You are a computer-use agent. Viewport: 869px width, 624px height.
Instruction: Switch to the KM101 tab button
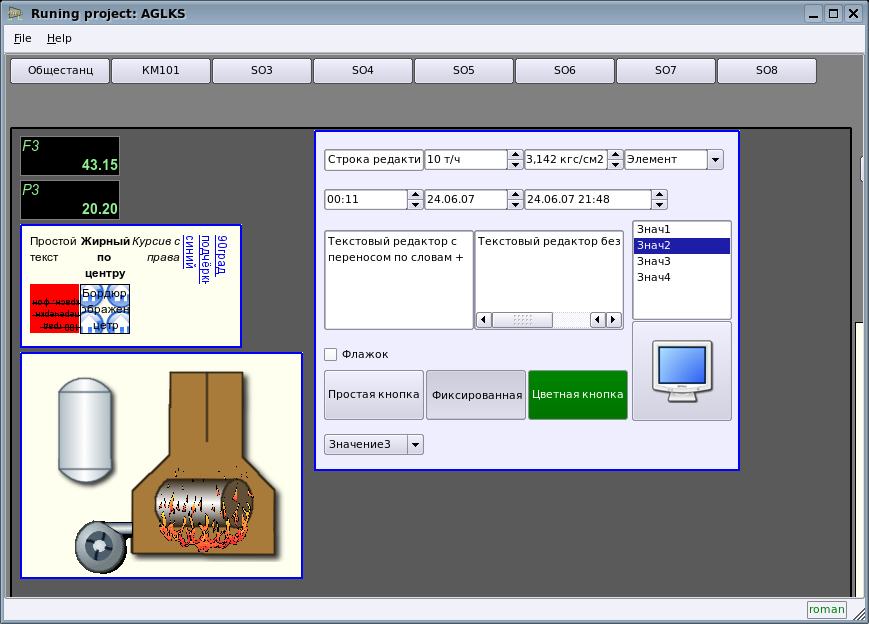point(160,71)
